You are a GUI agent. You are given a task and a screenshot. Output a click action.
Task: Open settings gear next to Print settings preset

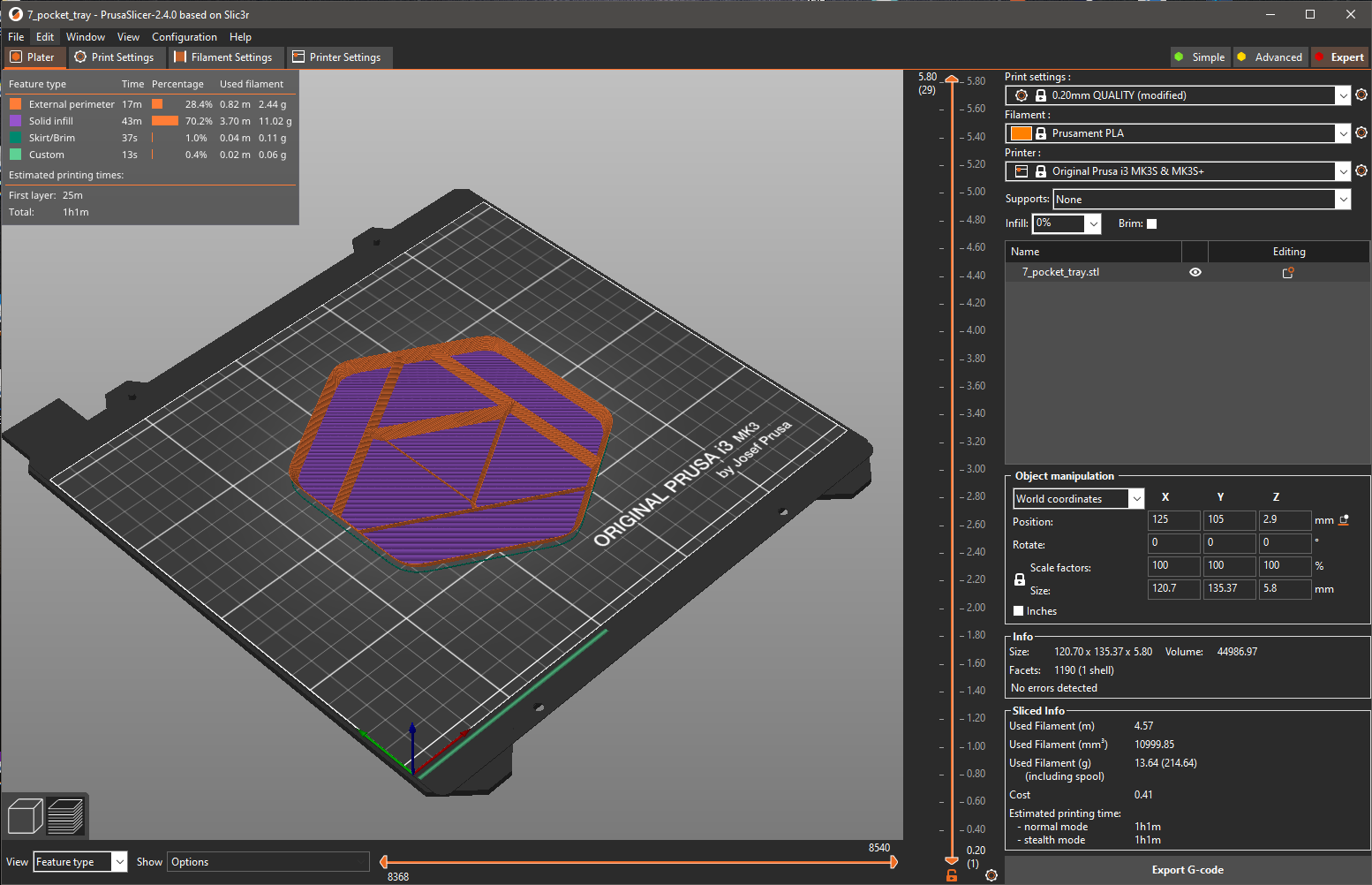[1361, 95]
